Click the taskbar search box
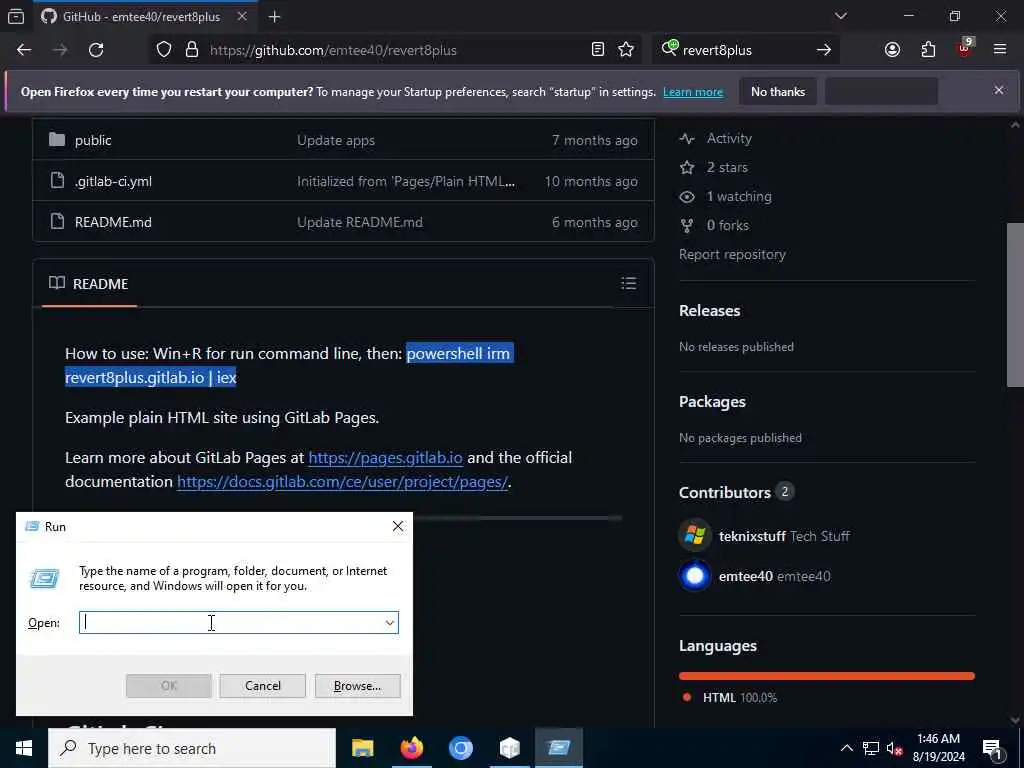1024x768 pixels. (192, 748)
